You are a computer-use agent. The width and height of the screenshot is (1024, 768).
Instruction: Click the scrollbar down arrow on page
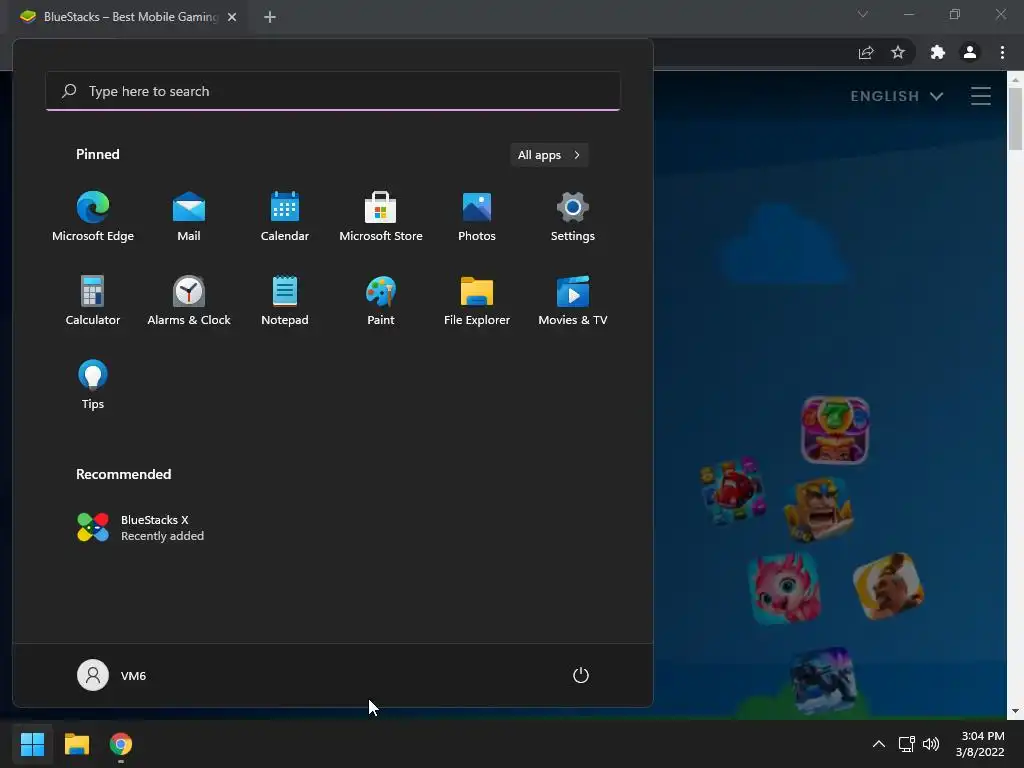point(1015,711)
